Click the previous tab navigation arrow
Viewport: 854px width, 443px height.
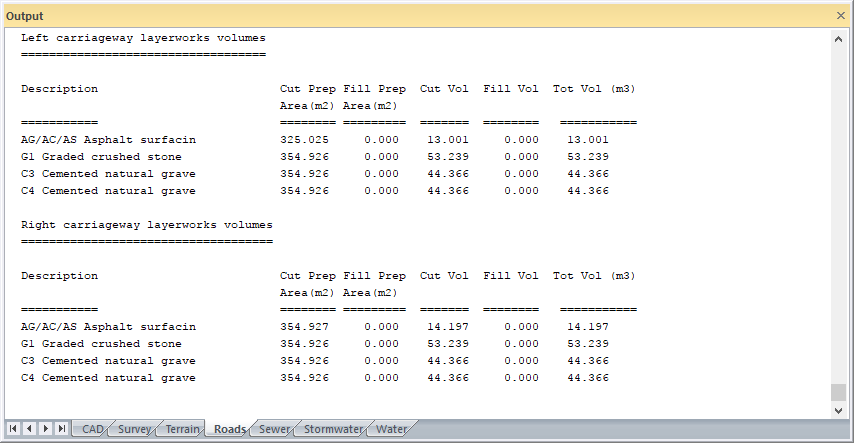30,429
